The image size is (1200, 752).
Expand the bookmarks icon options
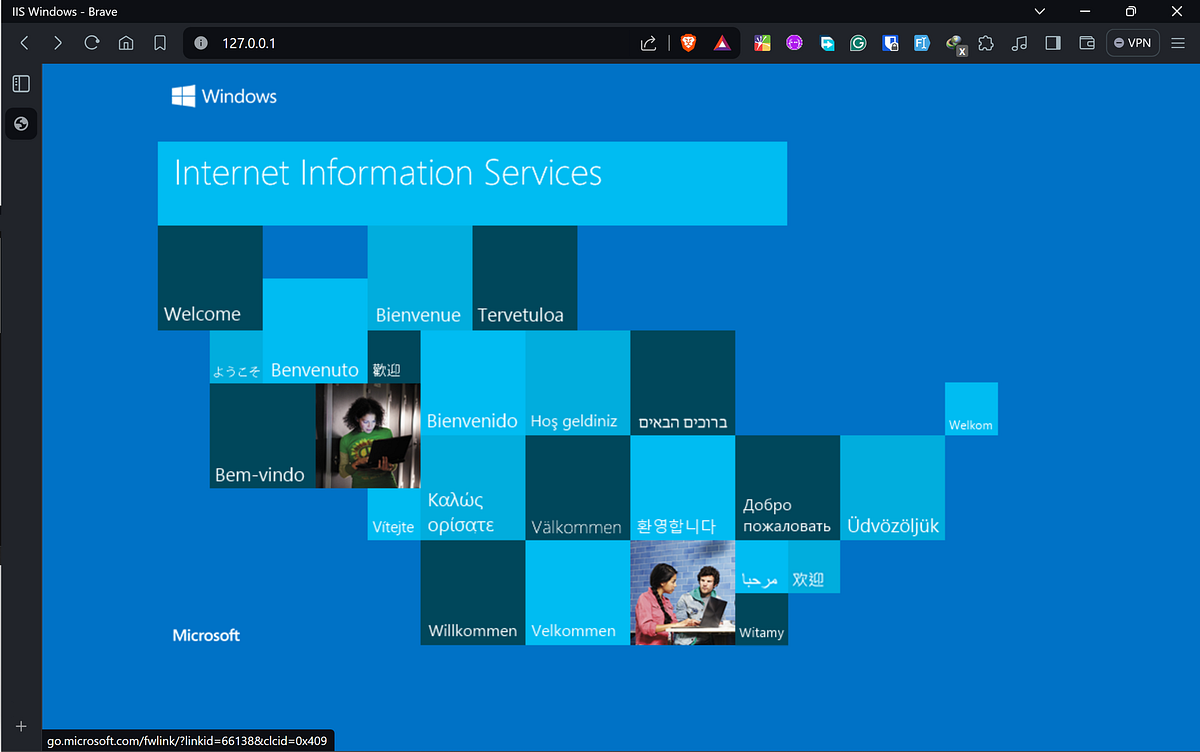tap(160, 43)
